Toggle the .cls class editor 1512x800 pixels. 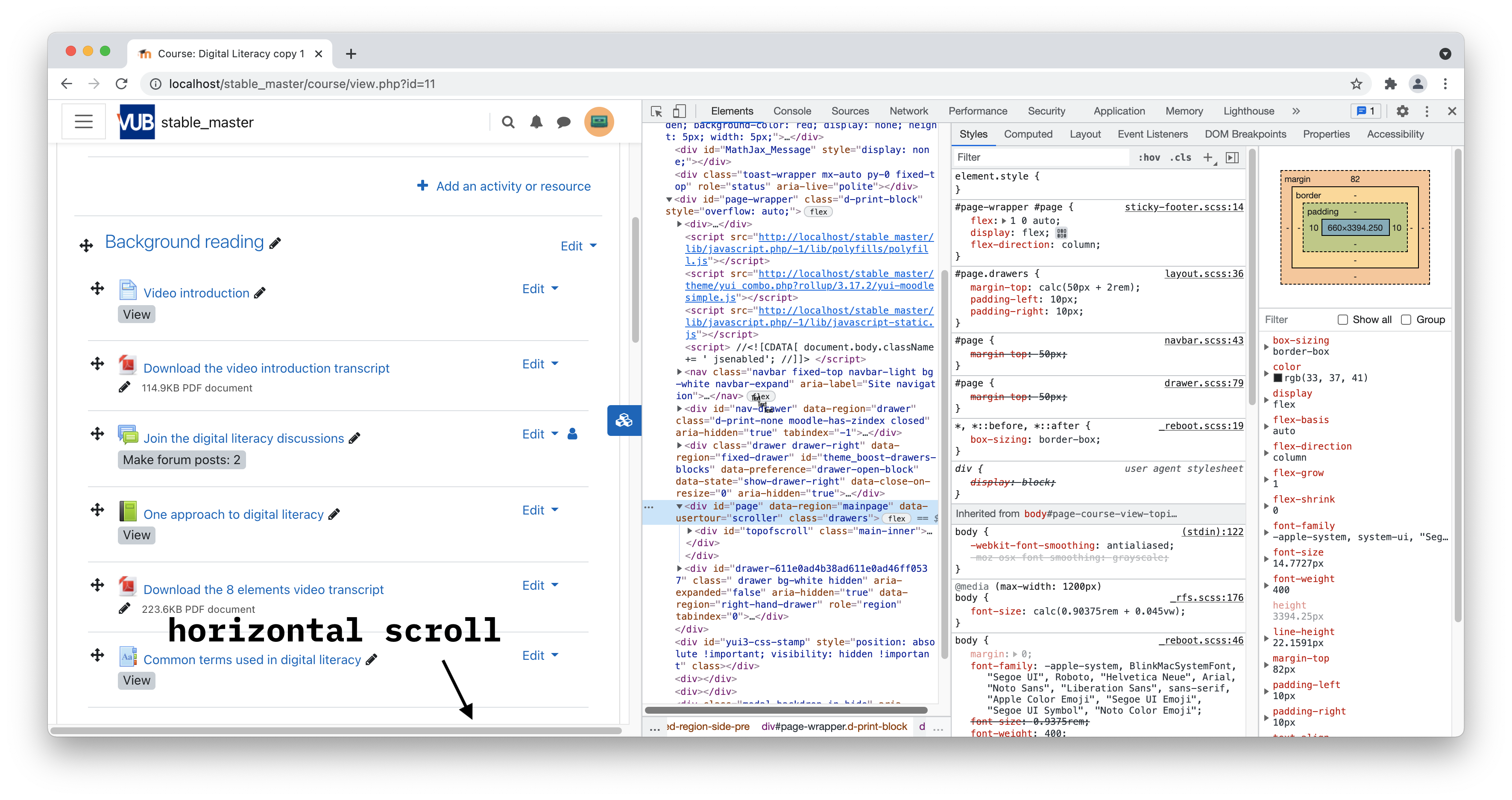click(x=1181, y=157)
